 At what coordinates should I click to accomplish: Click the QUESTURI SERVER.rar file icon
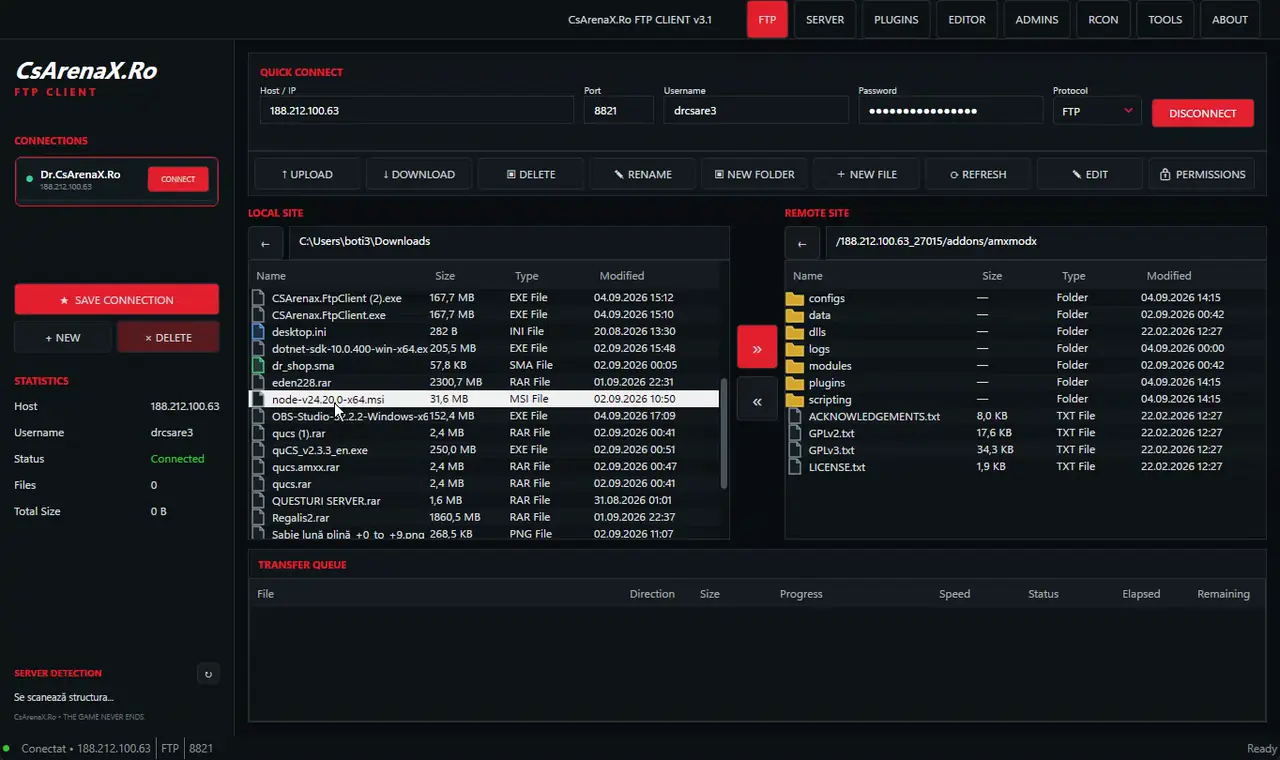click(259, 501)
